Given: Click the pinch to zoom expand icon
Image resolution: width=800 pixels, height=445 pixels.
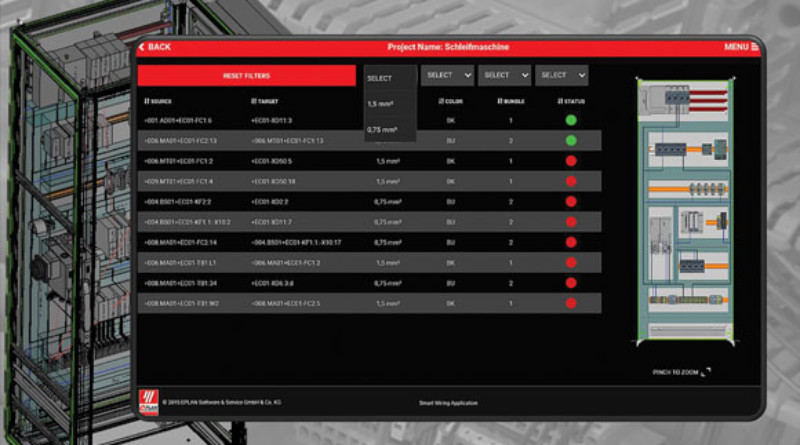Looking at the screenshot, I should [x=708, y=371].
